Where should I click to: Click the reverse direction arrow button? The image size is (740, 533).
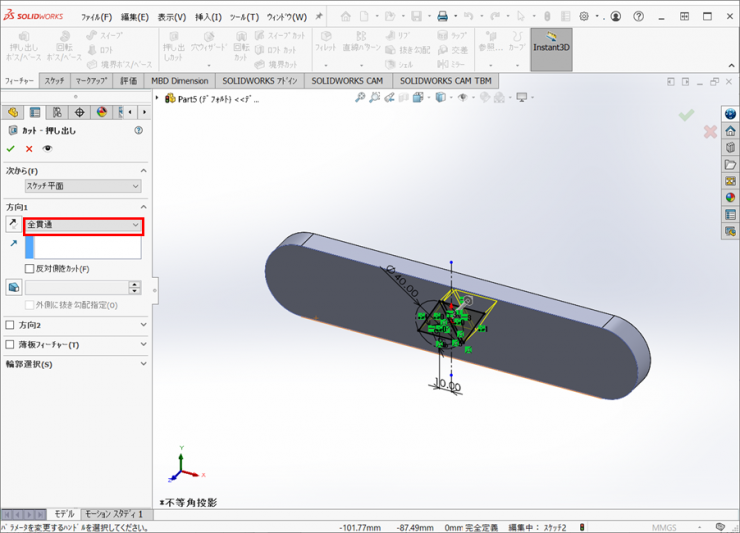[13, 226]
